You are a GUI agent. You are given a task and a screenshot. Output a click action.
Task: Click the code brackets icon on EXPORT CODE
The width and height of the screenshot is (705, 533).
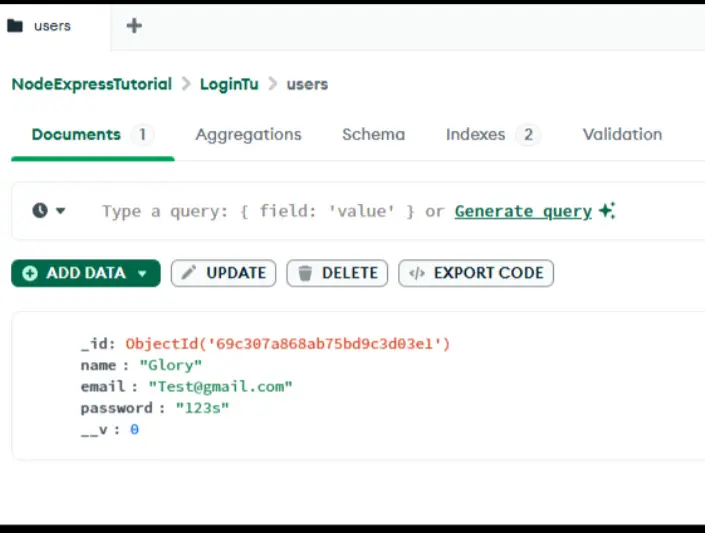click(x=417, y=273)
